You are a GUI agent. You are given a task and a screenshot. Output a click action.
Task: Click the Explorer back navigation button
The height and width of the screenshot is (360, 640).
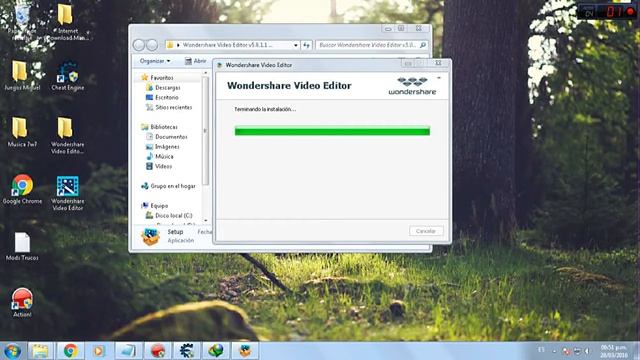pyautogui.click(x=139, y=45)
